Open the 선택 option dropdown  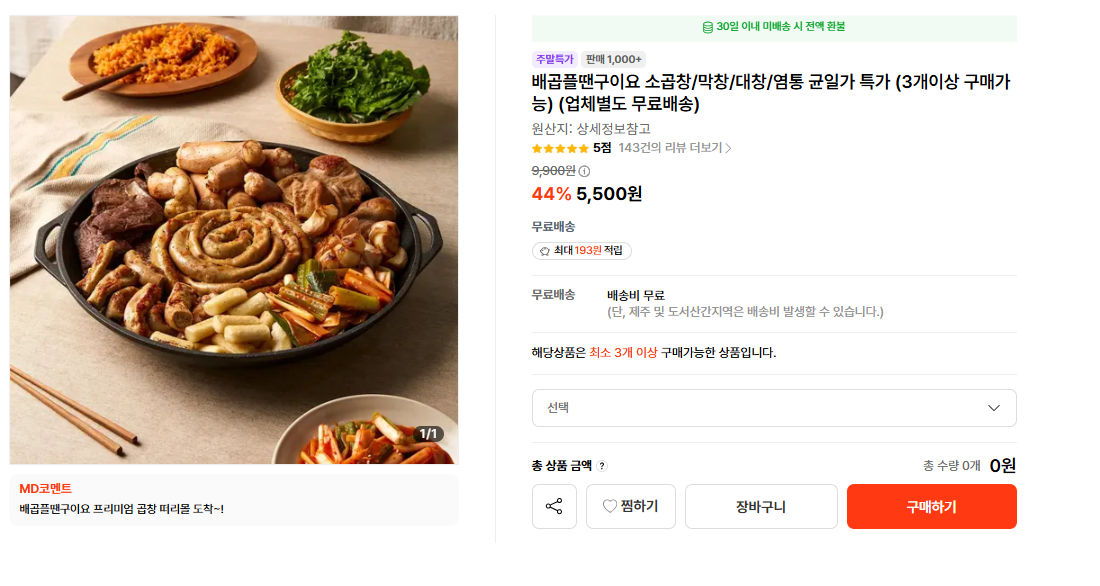[774, 408]
